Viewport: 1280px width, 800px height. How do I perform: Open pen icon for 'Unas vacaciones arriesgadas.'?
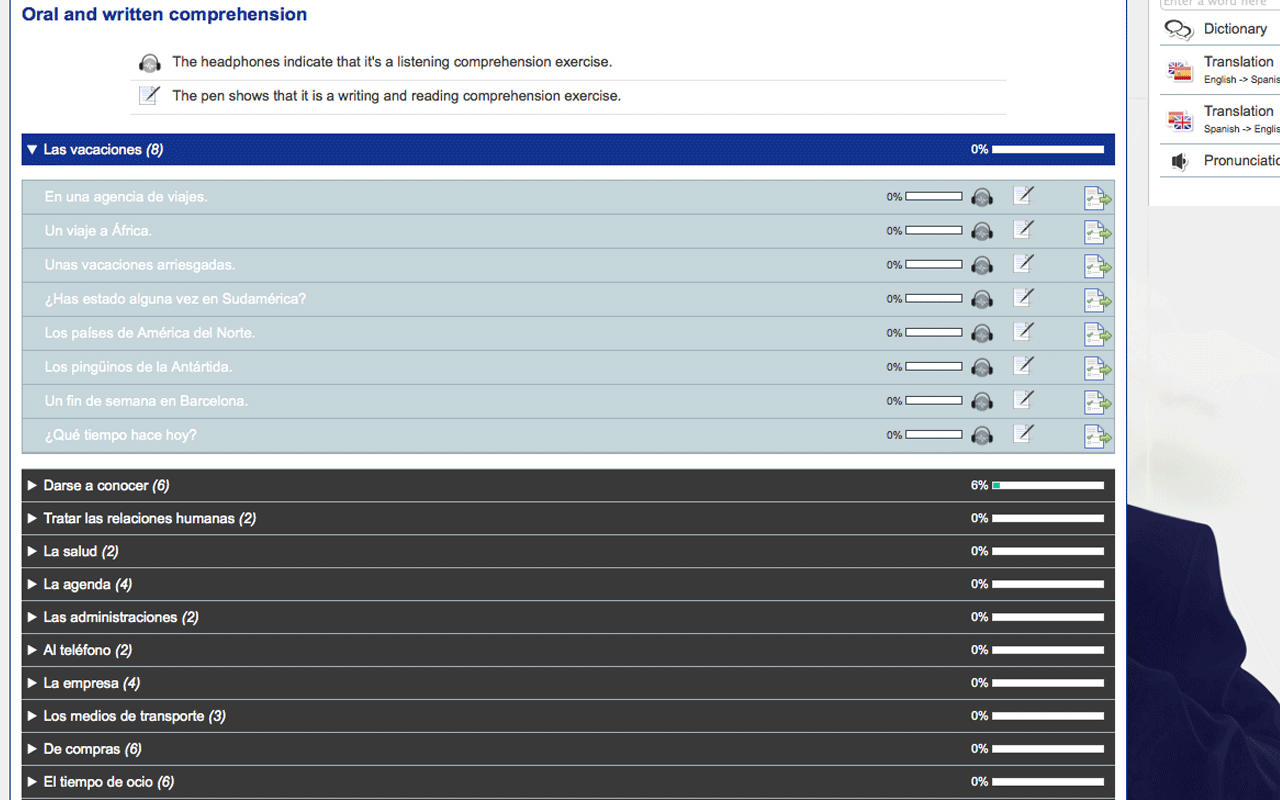1023,264
